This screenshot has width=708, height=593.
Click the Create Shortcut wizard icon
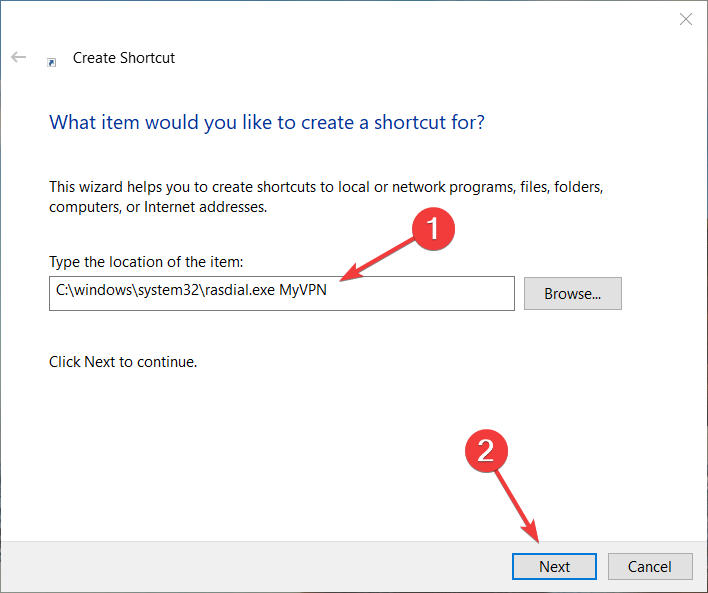[x=51, y=62]
